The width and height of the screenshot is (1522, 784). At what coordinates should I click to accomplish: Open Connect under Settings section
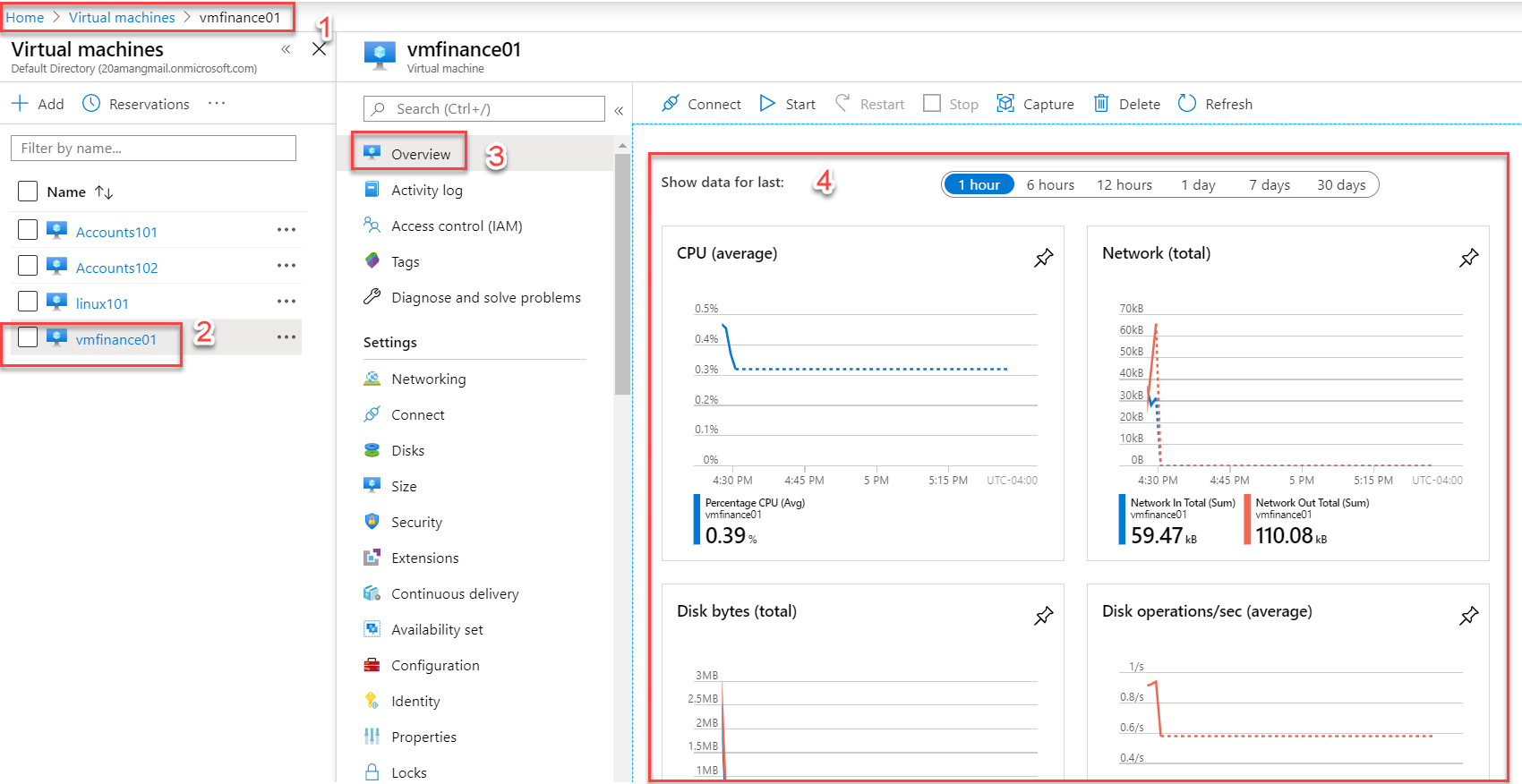tap(417, 414)
